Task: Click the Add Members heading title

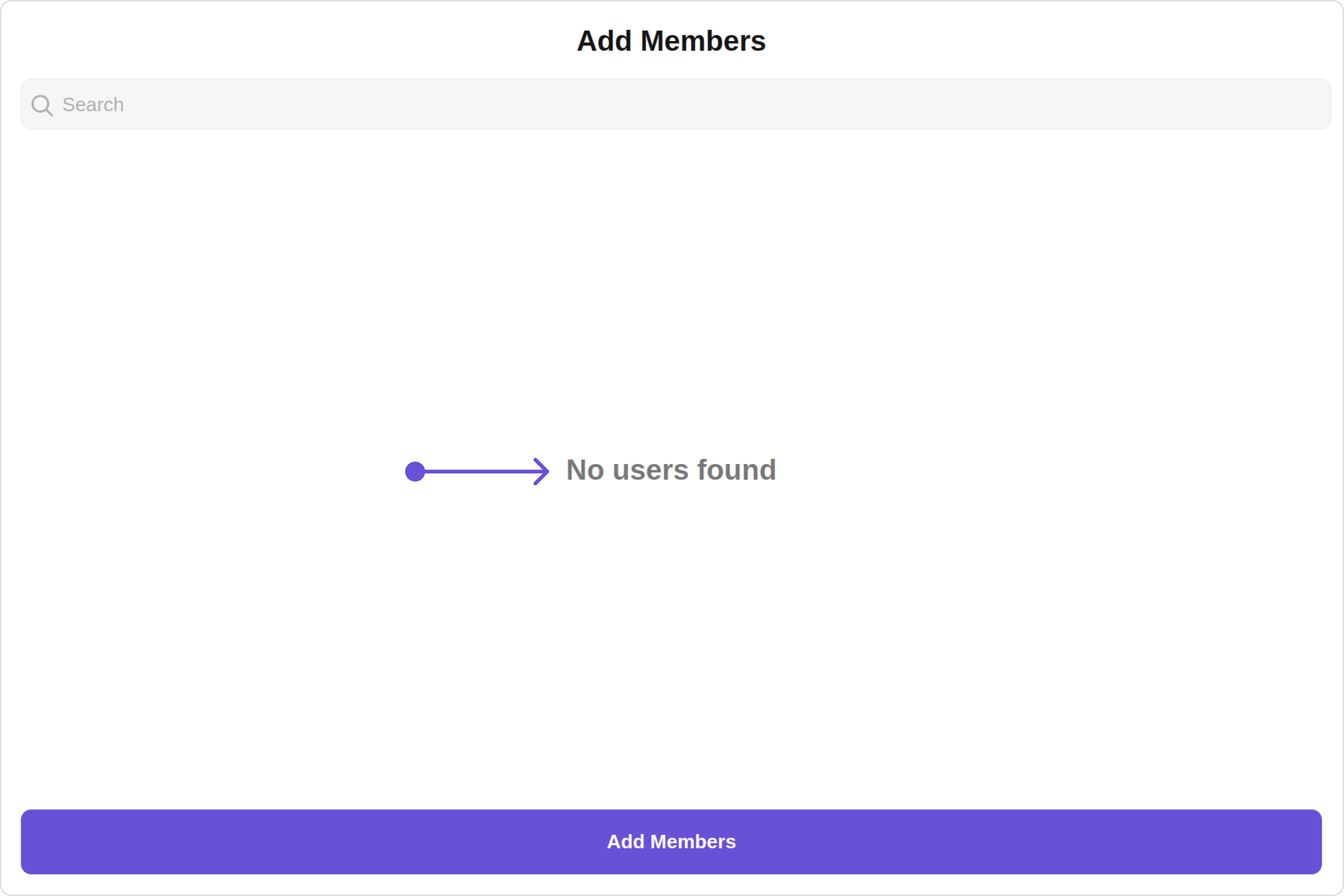Action: 671,41
